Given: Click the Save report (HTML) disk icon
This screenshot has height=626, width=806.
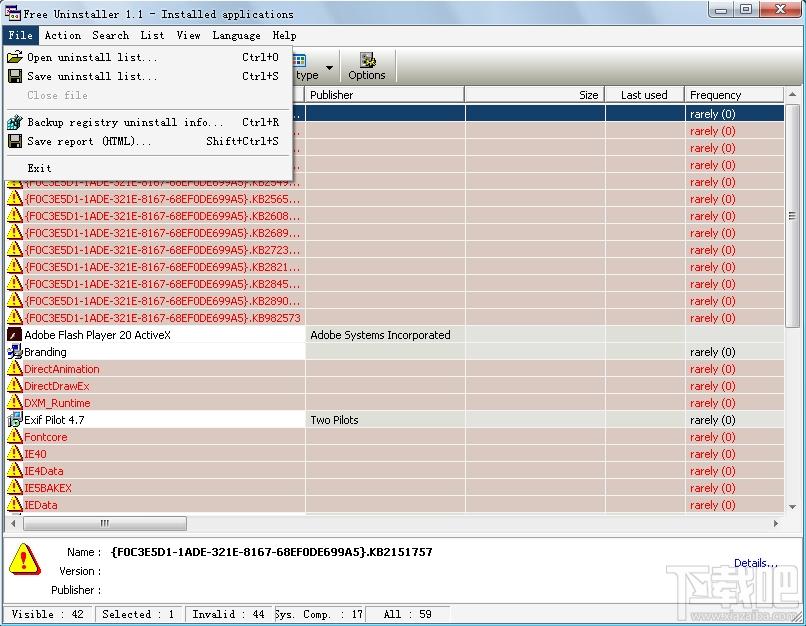Looking at the screenshot, I should pos(15,141).
